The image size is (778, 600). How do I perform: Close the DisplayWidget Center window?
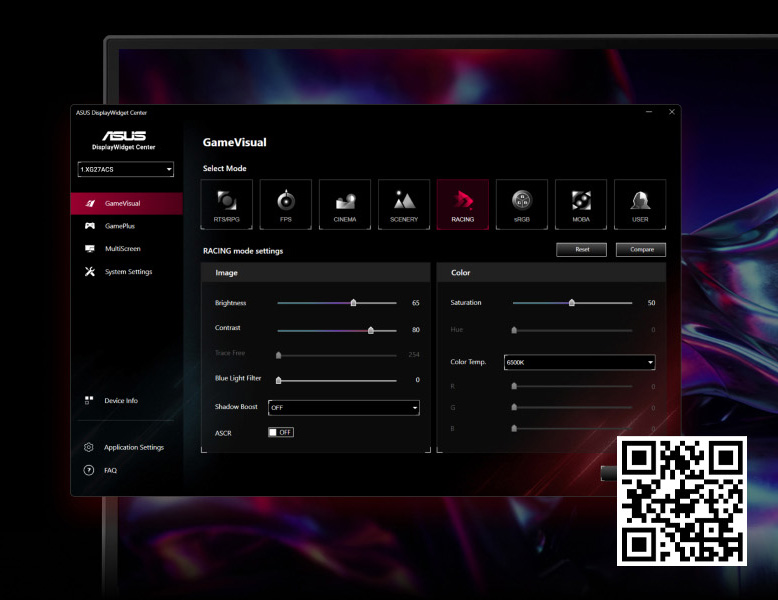tap(672, 112)
